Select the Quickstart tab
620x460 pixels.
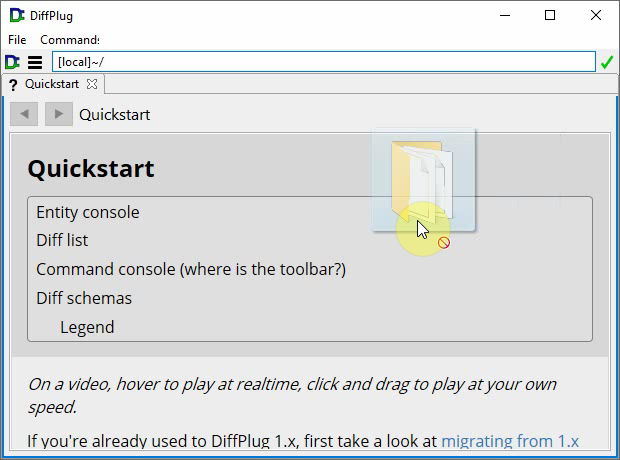pos(52,85)
